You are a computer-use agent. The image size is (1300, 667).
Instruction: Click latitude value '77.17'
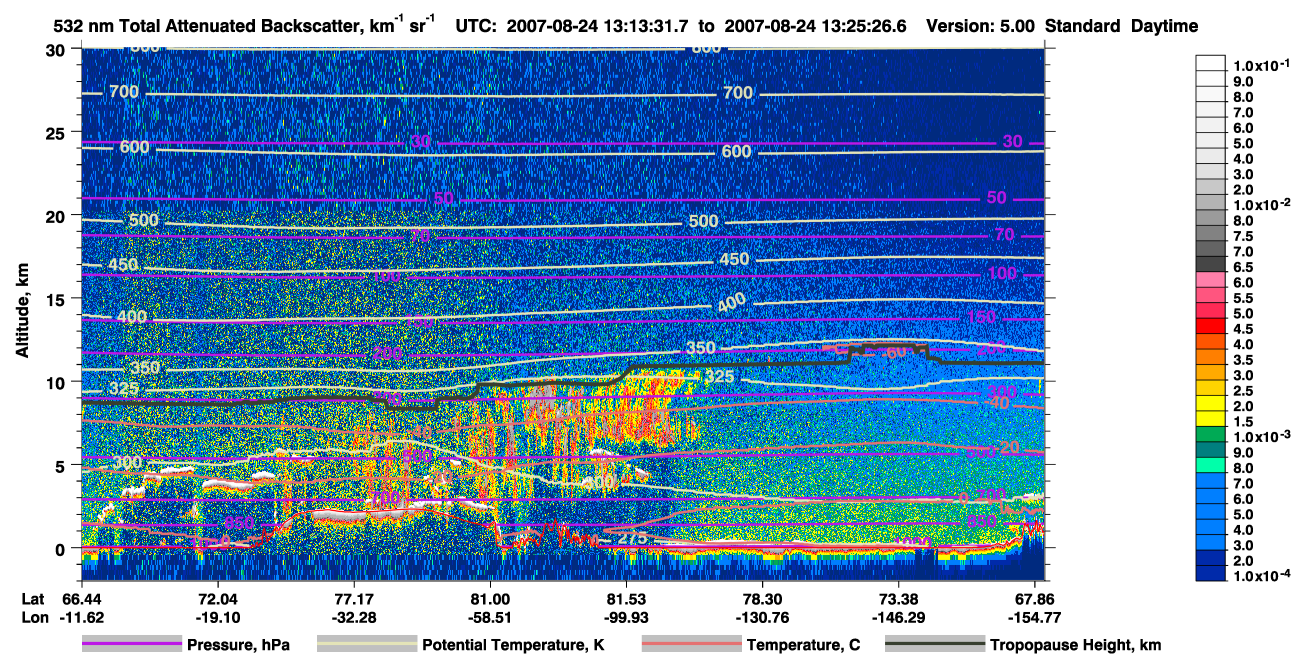pos(354,599)
